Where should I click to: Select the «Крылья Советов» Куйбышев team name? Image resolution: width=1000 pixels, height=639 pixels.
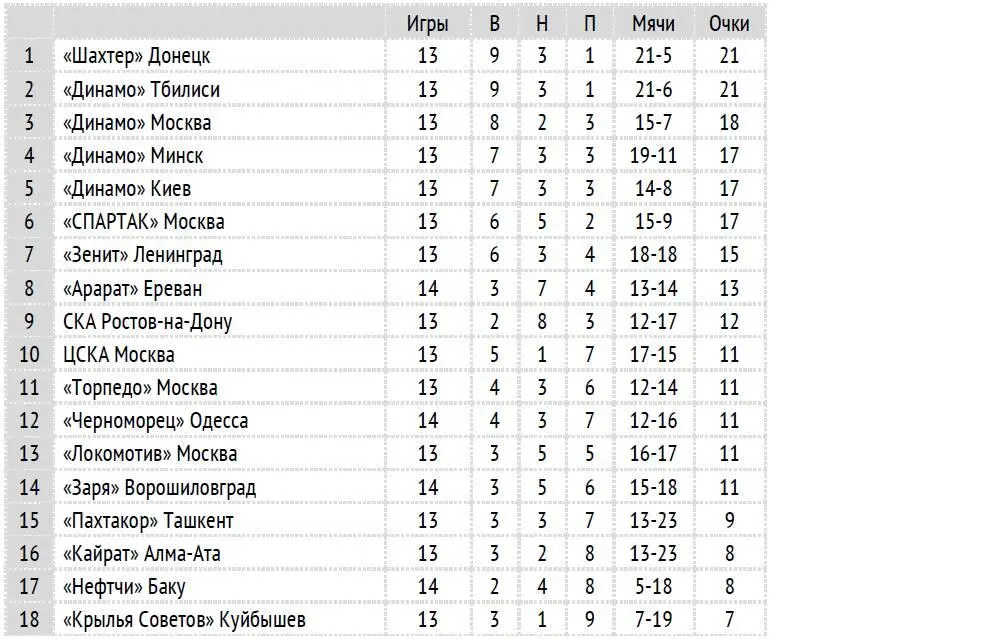[x=184, y=620]
